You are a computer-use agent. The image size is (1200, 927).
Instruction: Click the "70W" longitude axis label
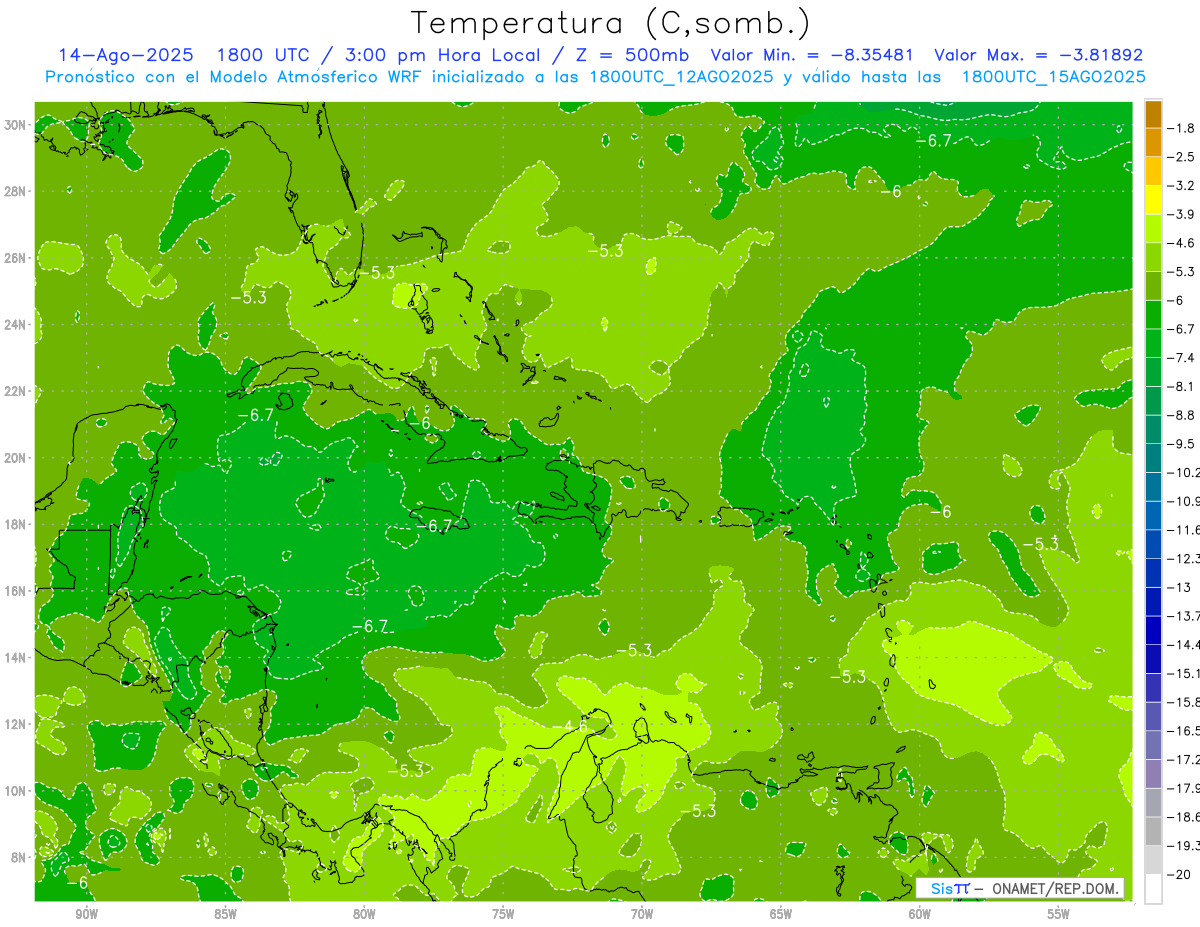(x=642, y=914)
